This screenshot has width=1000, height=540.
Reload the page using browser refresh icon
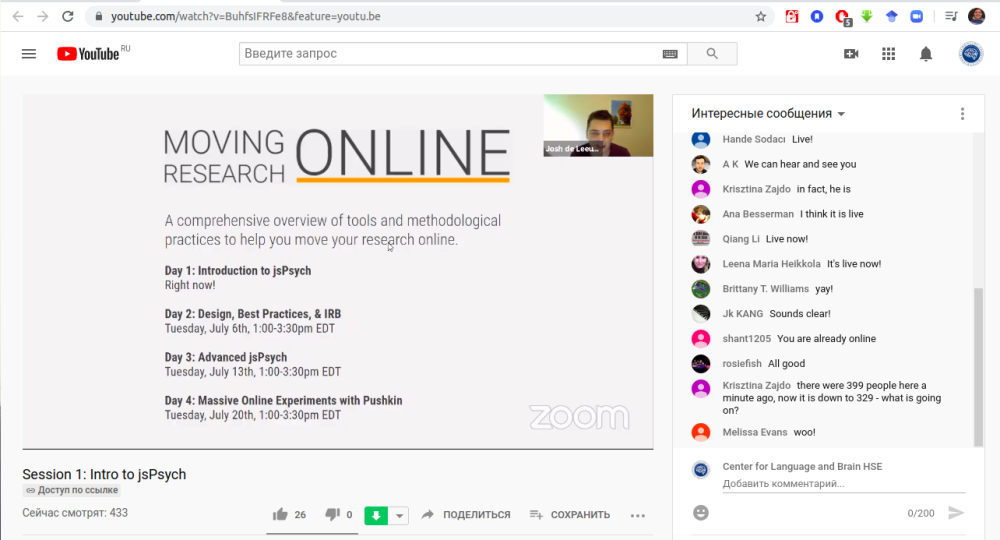click(67, 16)
